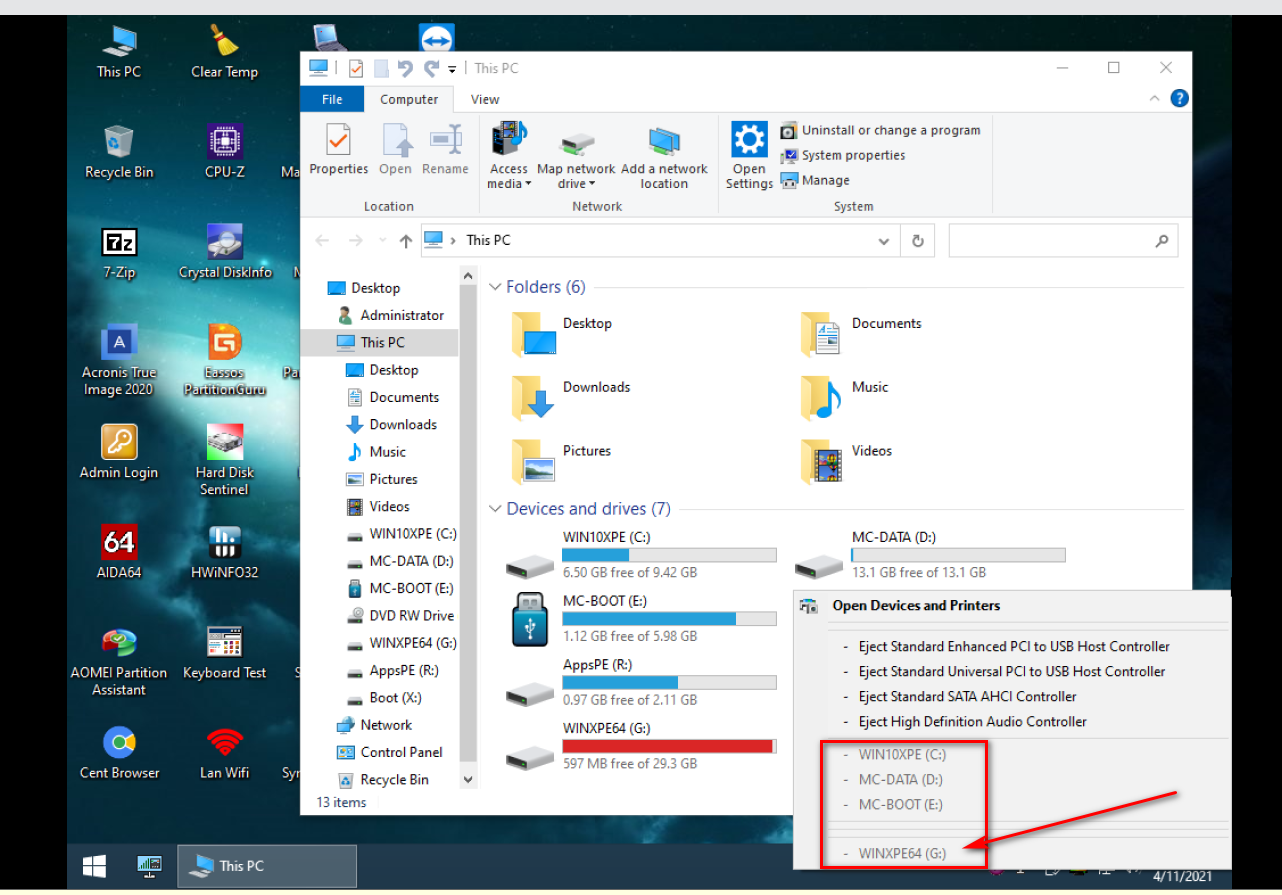Choose Open Devices and Printers
The width and height of the screenshot is (1282, 895).
tap(916, 605)
